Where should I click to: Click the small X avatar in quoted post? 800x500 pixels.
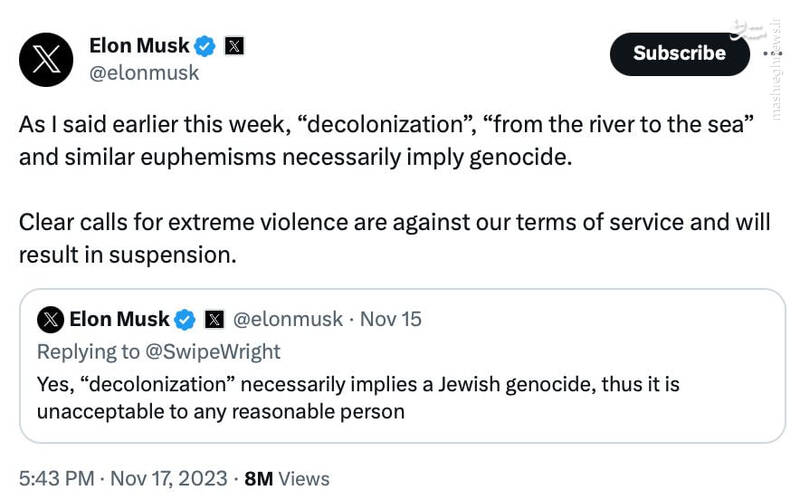click(50, 319)
